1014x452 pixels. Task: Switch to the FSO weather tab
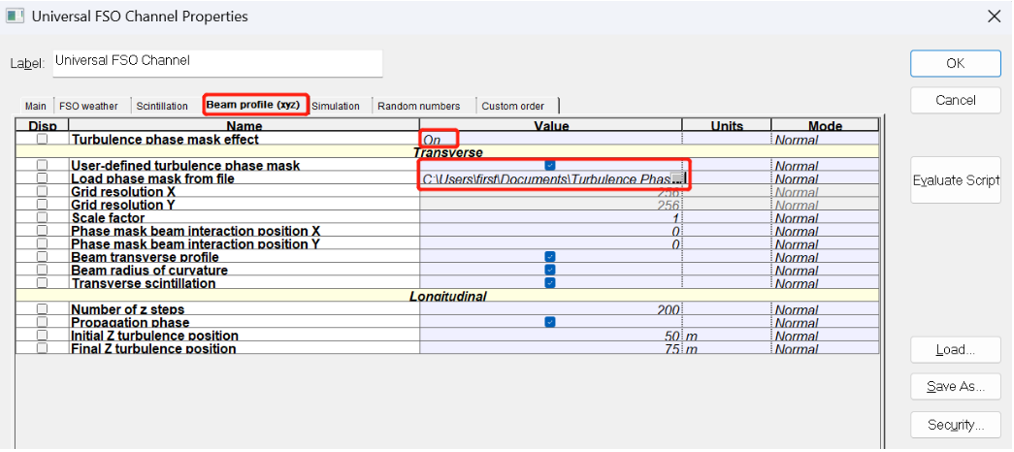tap(88, 106)
